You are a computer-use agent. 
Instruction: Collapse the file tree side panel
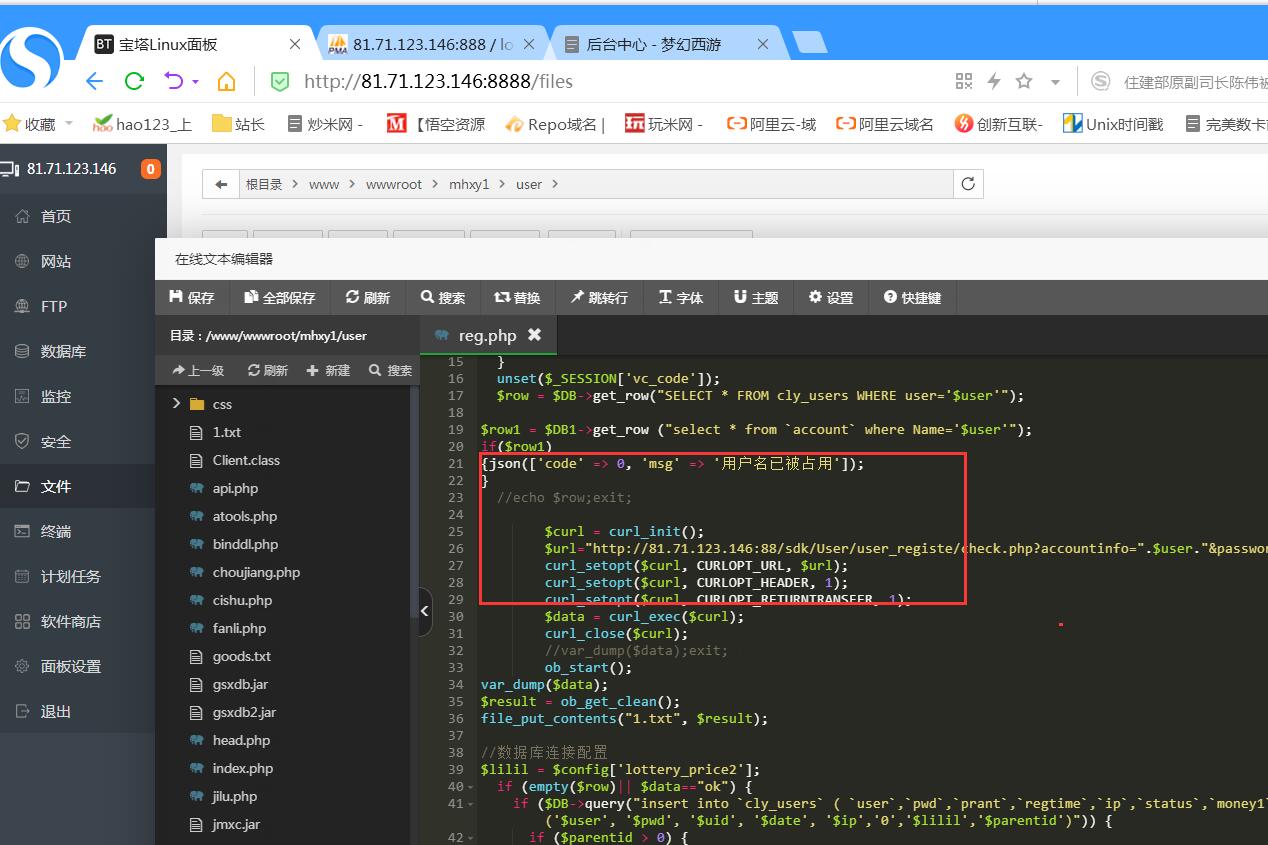(425, 610)
